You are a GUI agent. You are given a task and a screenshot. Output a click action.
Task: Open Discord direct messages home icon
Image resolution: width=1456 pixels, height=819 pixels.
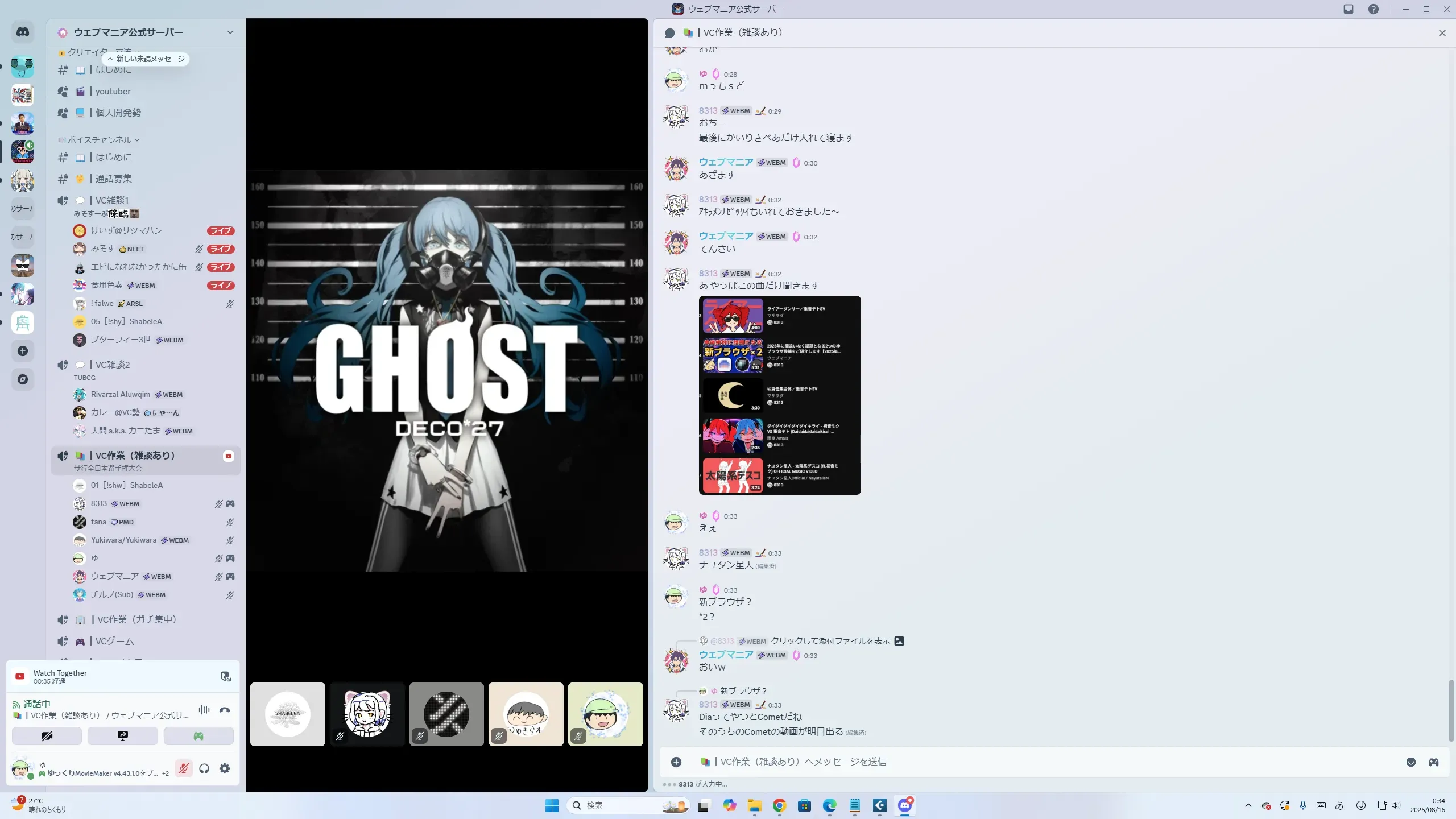[x=23, y=32]
